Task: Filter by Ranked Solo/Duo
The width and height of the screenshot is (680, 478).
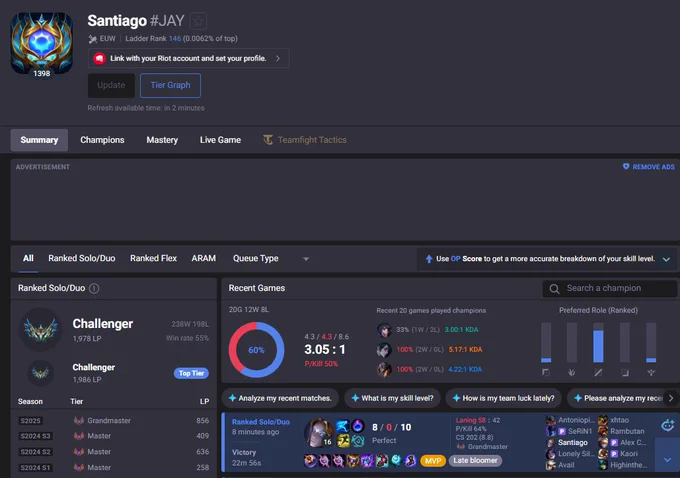Action: 82,258
